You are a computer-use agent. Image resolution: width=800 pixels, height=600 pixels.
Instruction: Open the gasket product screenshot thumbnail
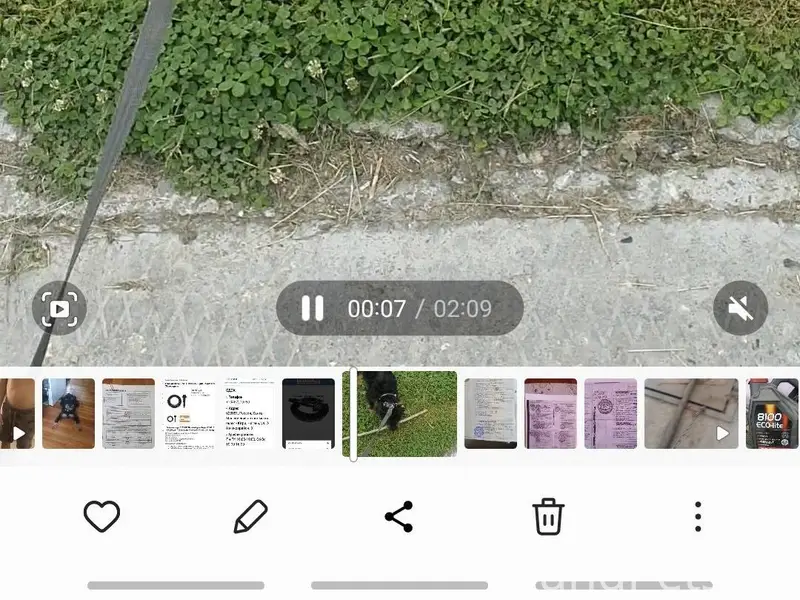pyautogui.click(x=188, y=413)
